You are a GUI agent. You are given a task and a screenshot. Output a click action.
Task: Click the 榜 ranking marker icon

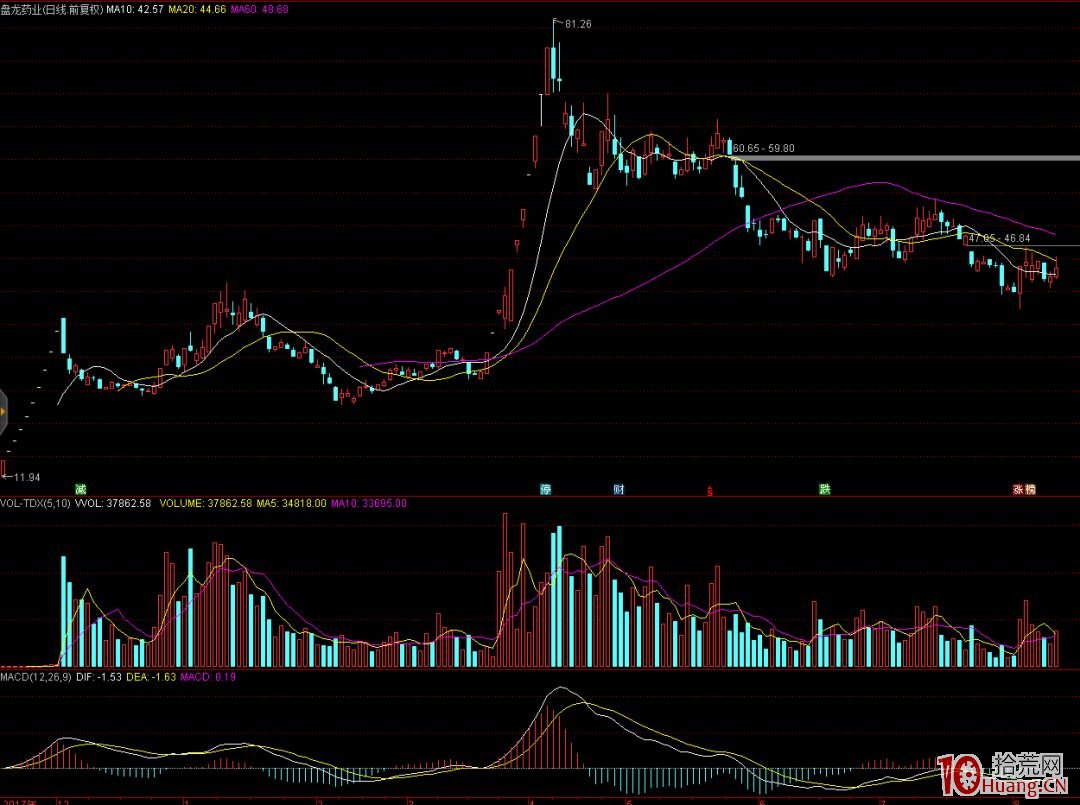pos(1030,490)
